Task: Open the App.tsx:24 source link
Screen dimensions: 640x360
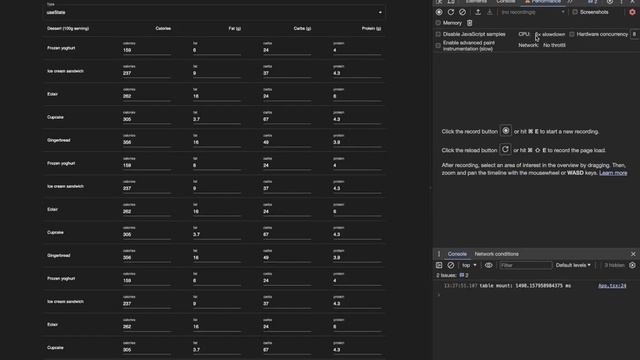Action: (612, 286)
